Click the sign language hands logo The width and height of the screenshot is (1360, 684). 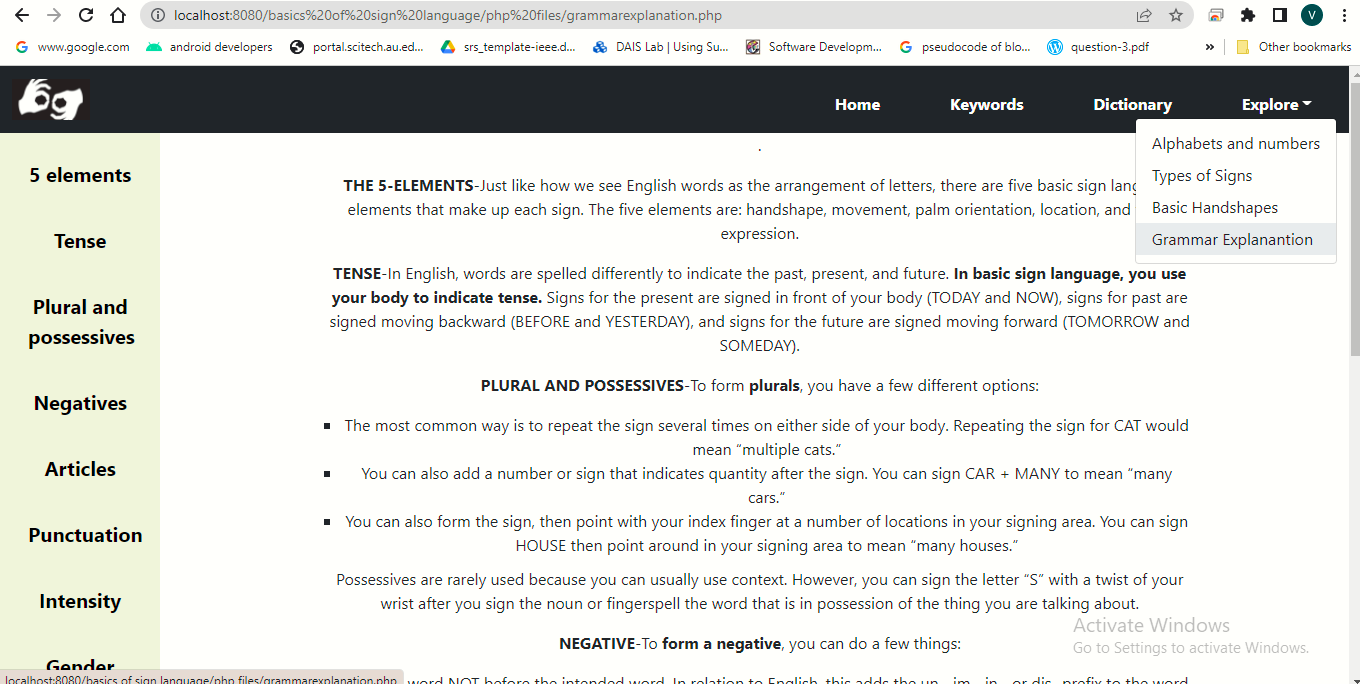click(x=50, y=100)
